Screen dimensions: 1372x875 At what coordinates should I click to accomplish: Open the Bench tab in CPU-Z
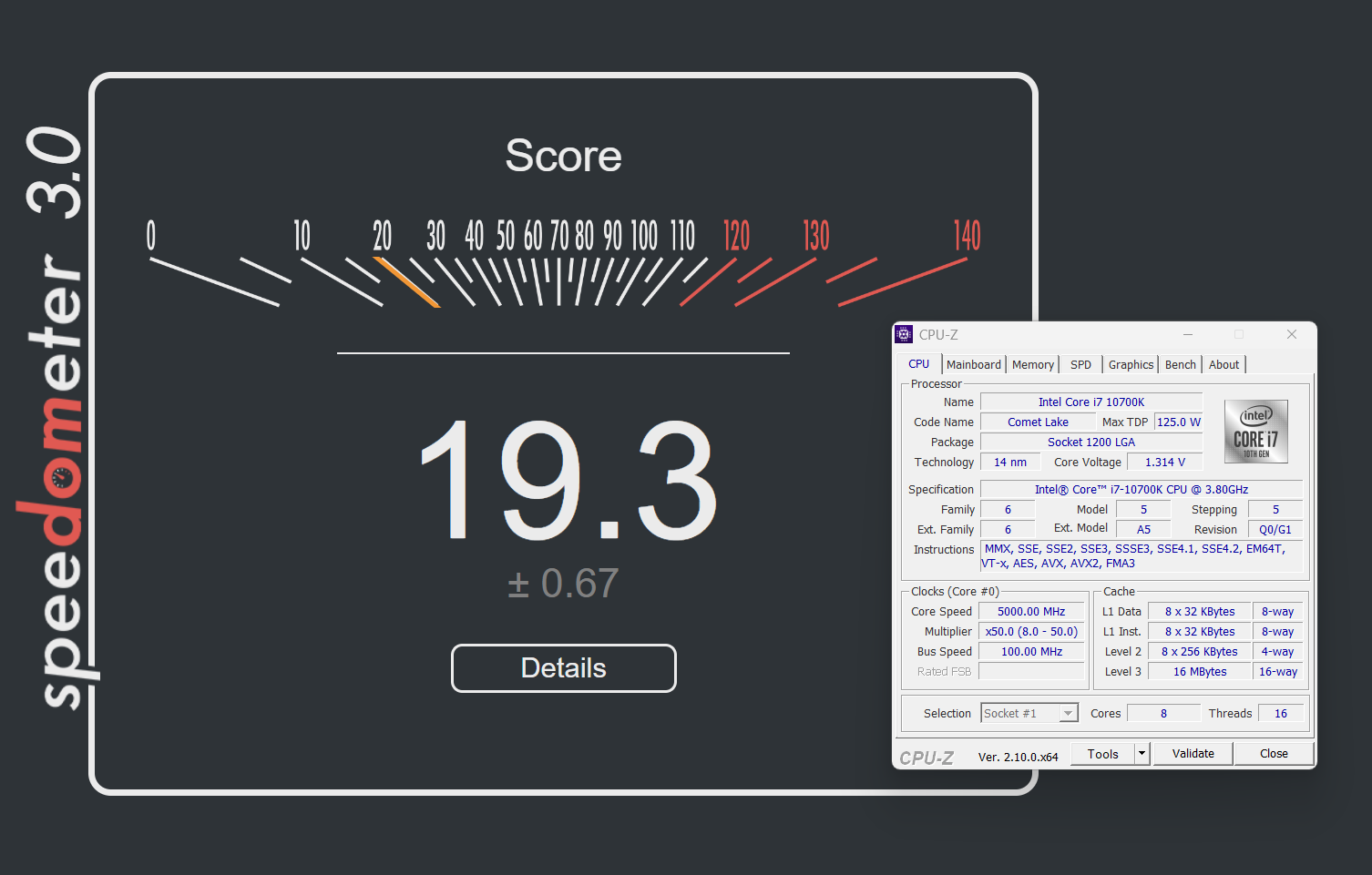tap(1180, 364)
